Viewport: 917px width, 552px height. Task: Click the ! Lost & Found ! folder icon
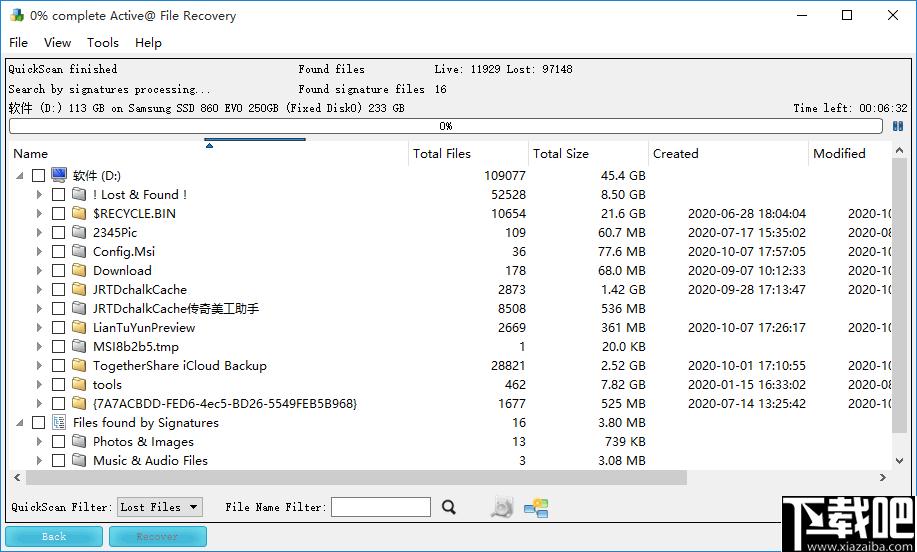(79, 194)
